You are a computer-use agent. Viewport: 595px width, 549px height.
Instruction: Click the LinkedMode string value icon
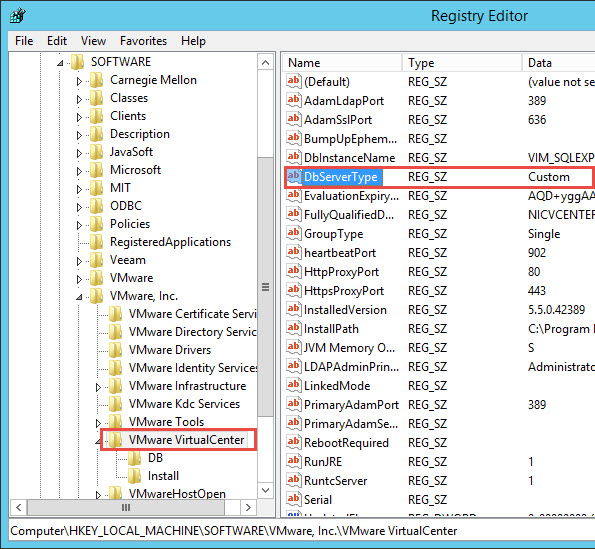[294, 385]
